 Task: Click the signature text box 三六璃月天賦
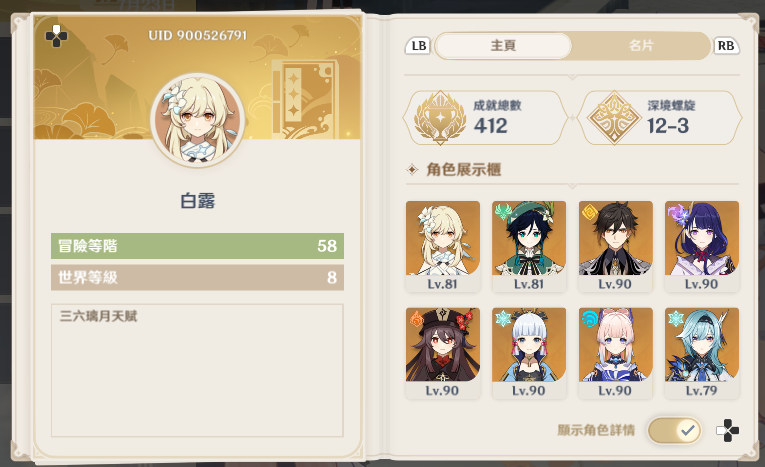(x=197, y=370)
